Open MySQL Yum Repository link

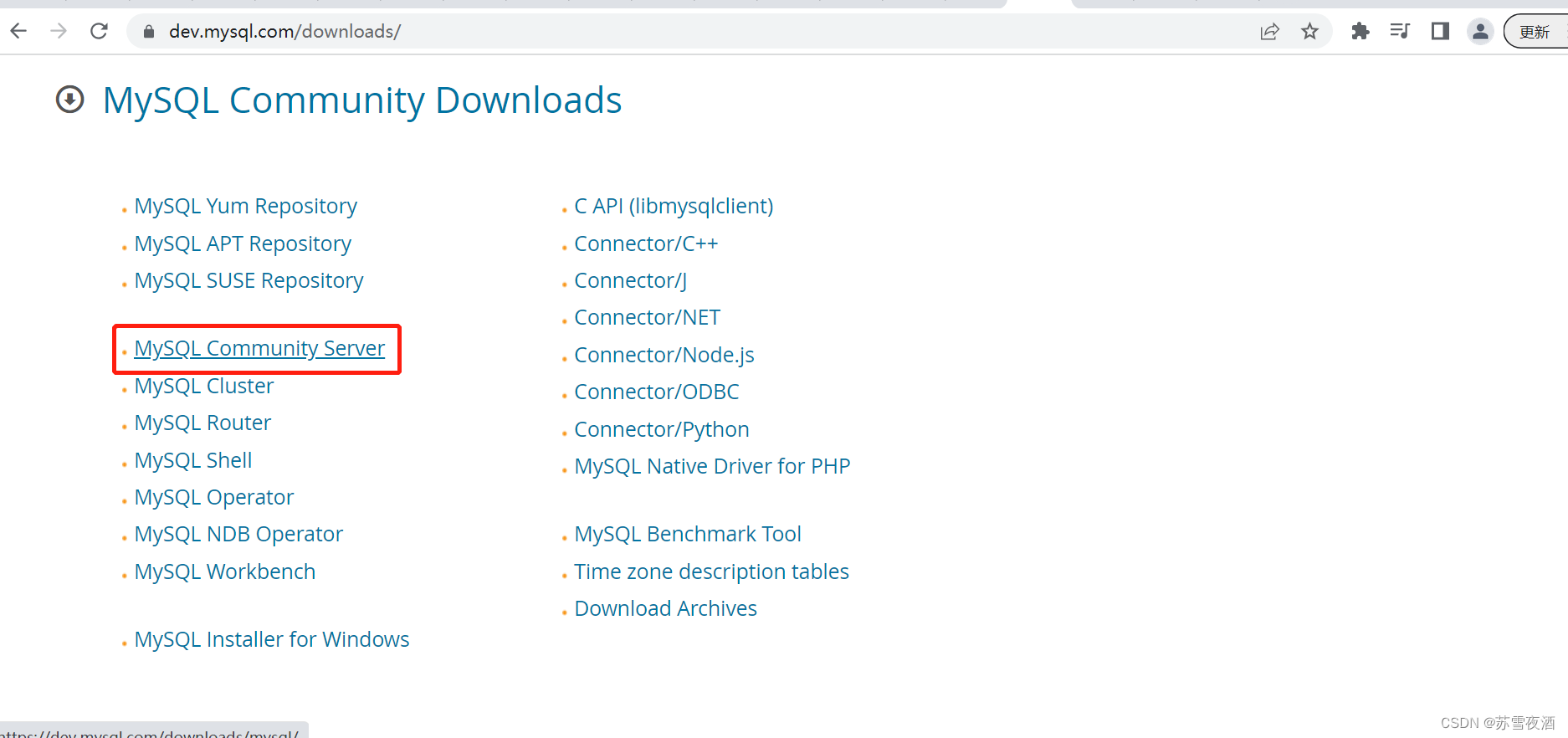246,206
